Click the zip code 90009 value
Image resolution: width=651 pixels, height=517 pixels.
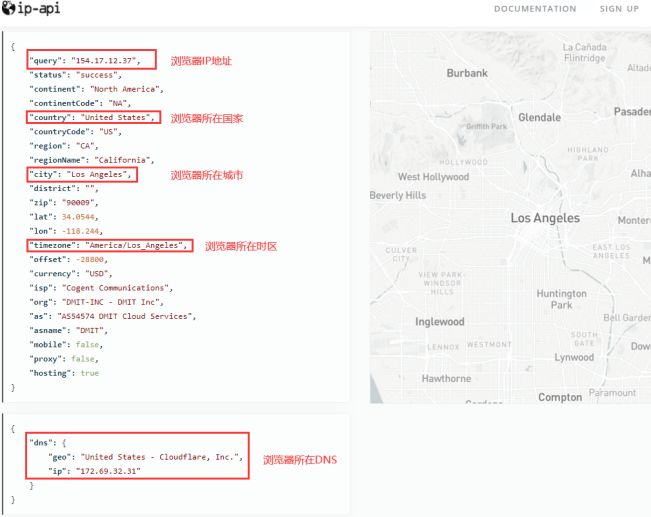tap(91, 202)
